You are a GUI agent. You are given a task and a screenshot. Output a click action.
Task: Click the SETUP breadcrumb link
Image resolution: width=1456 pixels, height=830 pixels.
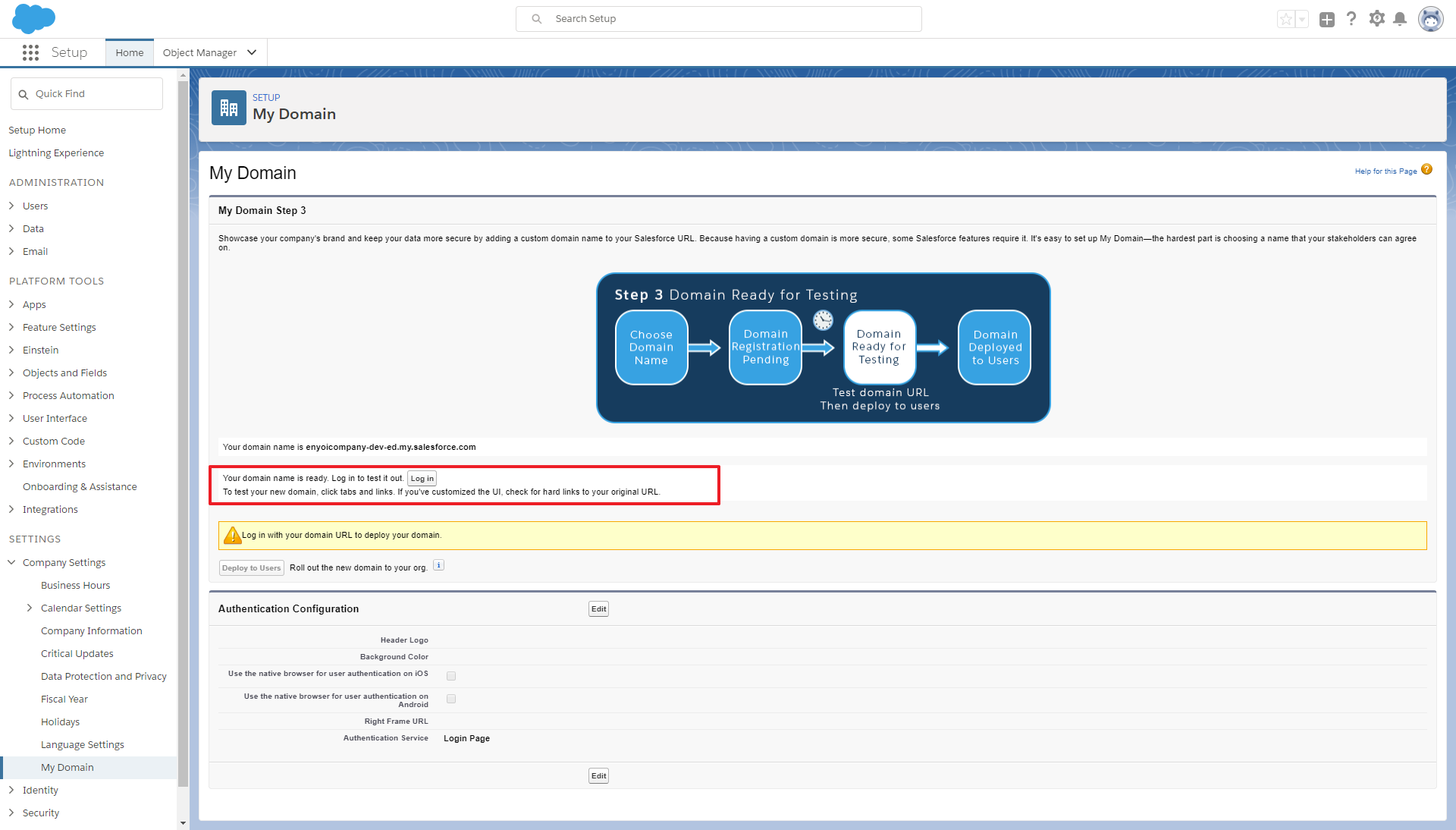coord(266,97)
